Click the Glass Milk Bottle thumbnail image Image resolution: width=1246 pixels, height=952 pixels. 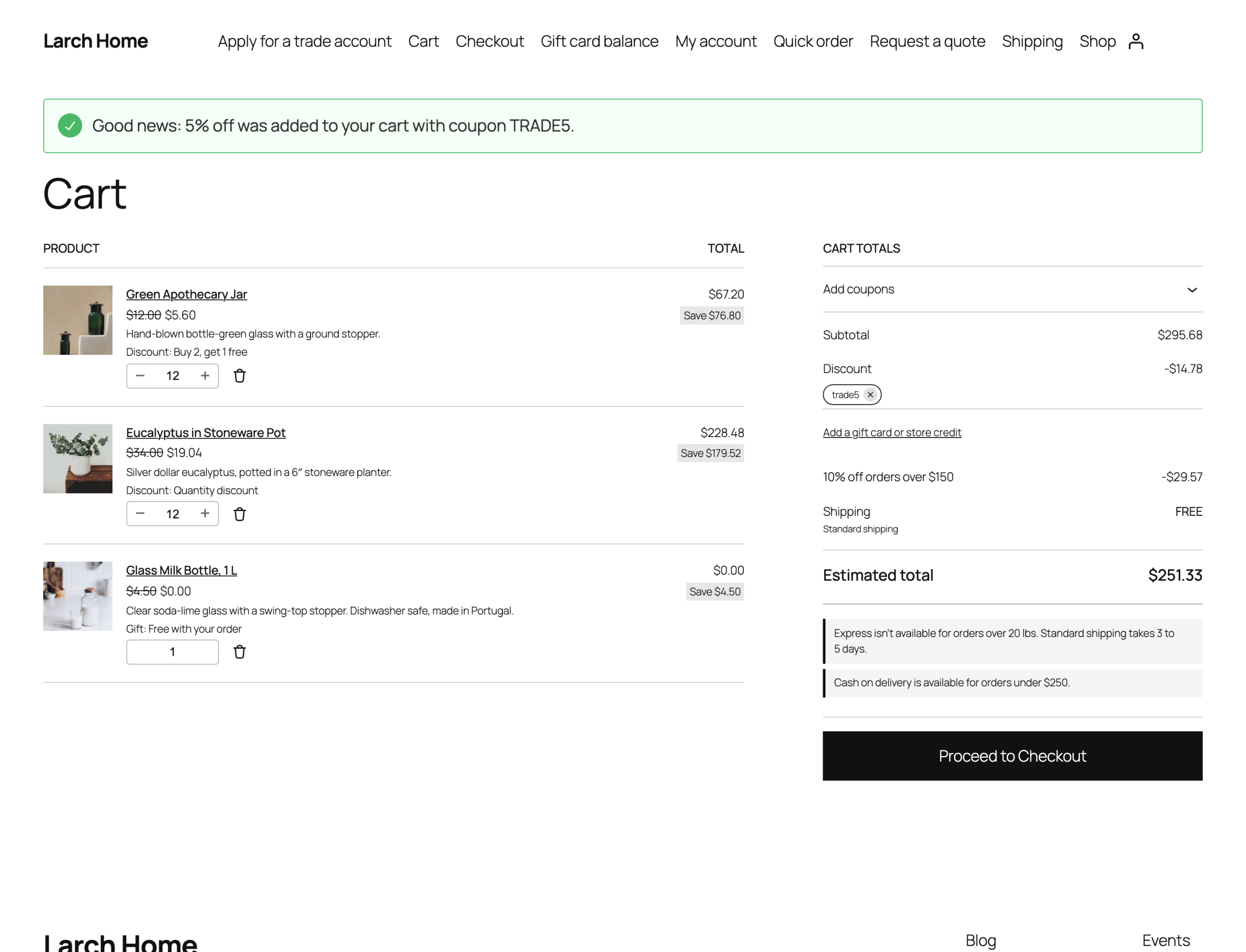point(77,596)
